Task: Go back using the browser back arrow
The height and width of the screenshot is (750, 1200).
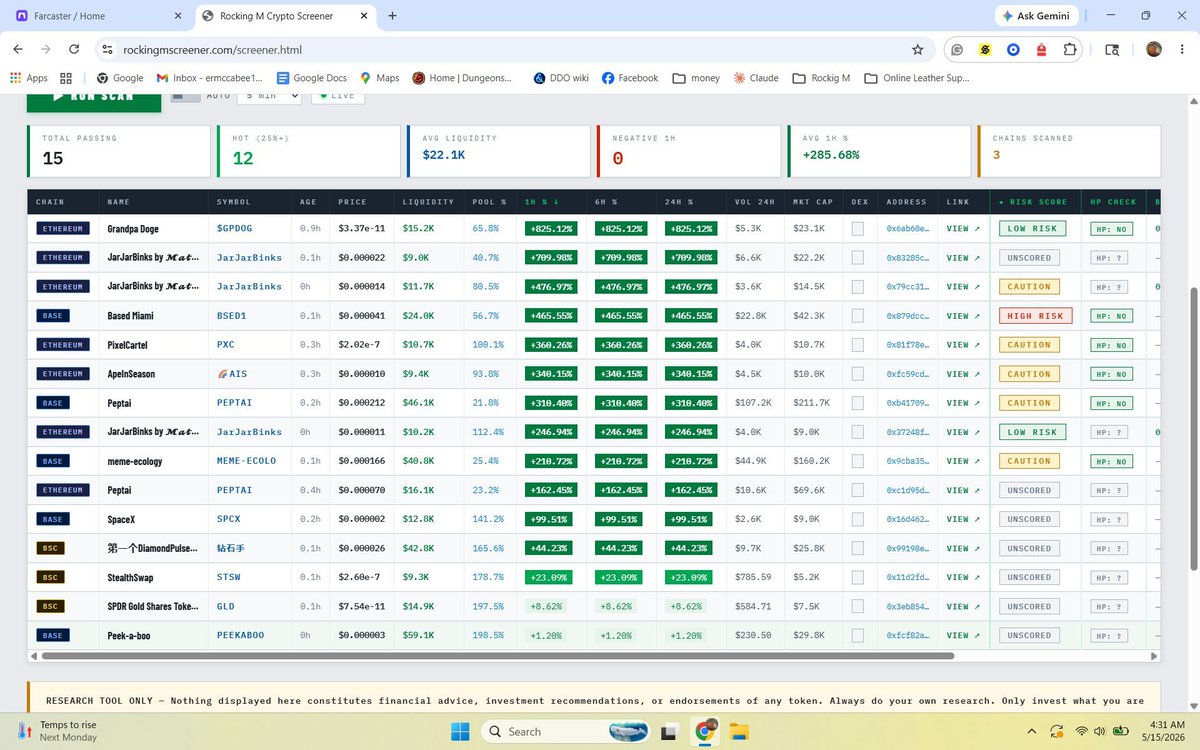Action: point(19,49)
